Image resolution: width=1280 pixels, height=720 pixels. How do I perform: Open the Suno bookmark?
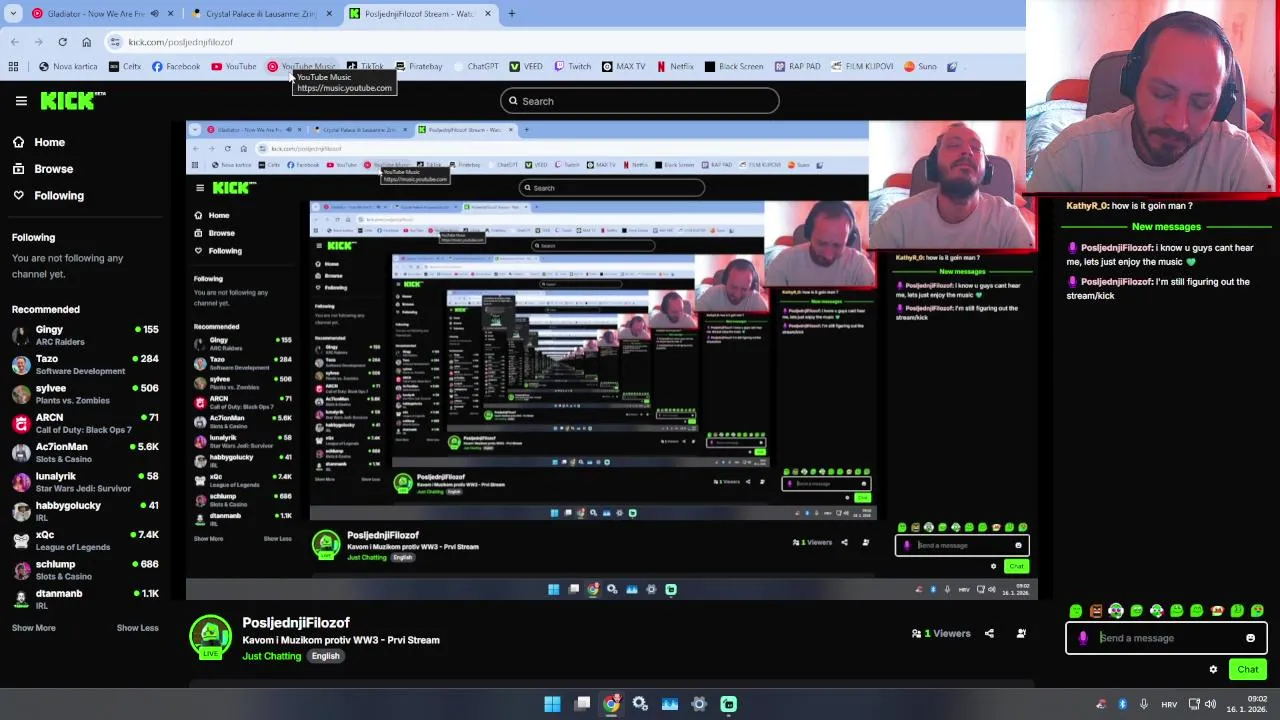[x=920, y=67]
